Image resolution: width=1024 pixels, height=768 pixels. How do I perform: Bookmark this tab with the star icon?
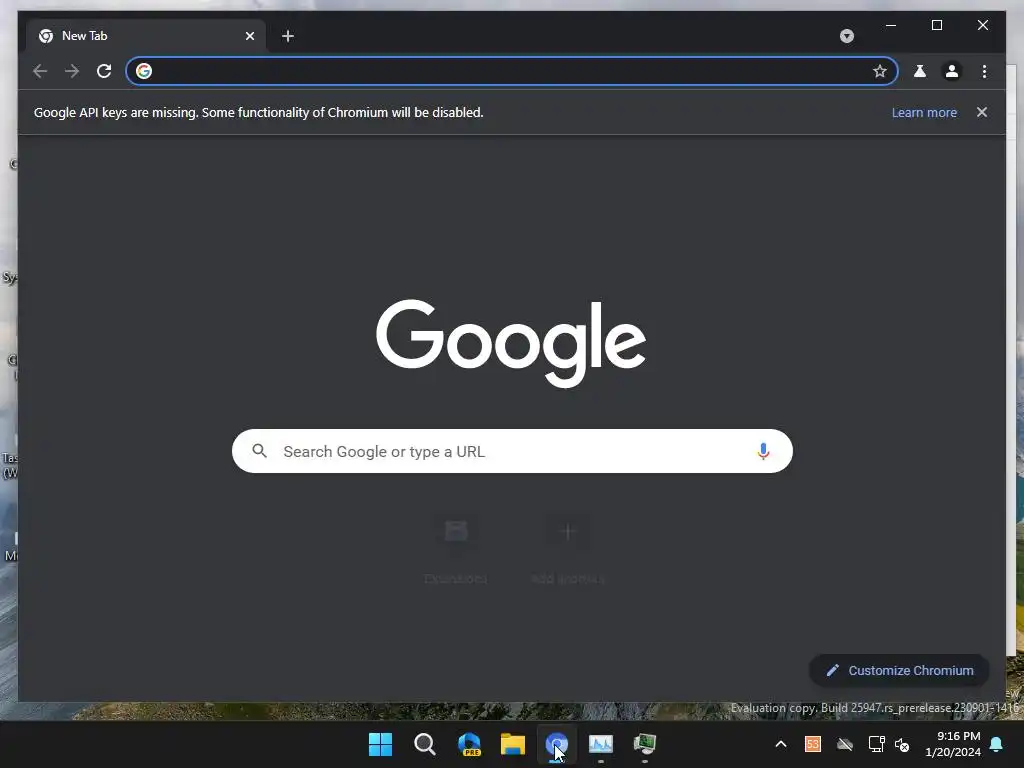pyautogui.click(x=880, y=71)
